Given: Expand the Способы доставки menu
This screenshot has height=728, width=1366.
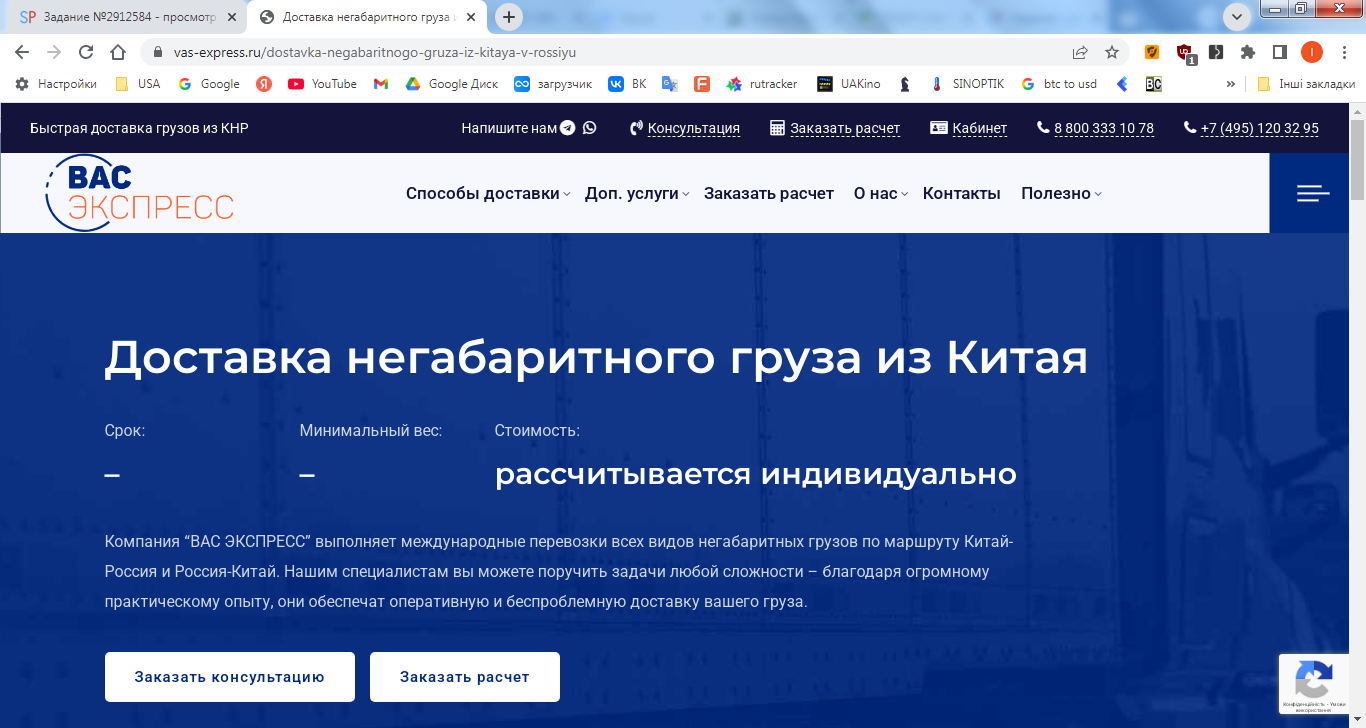Looking at the screenshot, I should click(x=488, y=194).
